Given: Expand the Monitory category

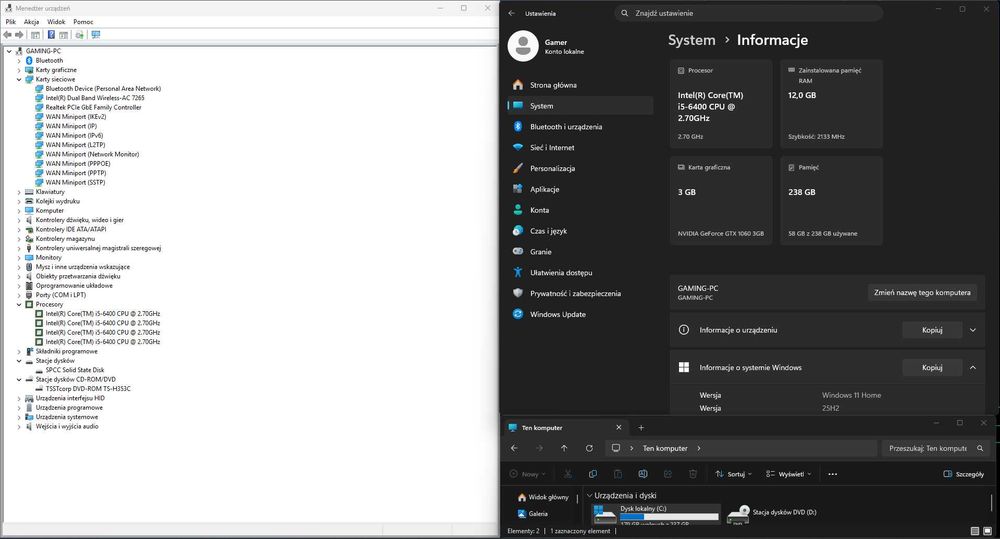Looking at the screenshot, I should 19,258.
